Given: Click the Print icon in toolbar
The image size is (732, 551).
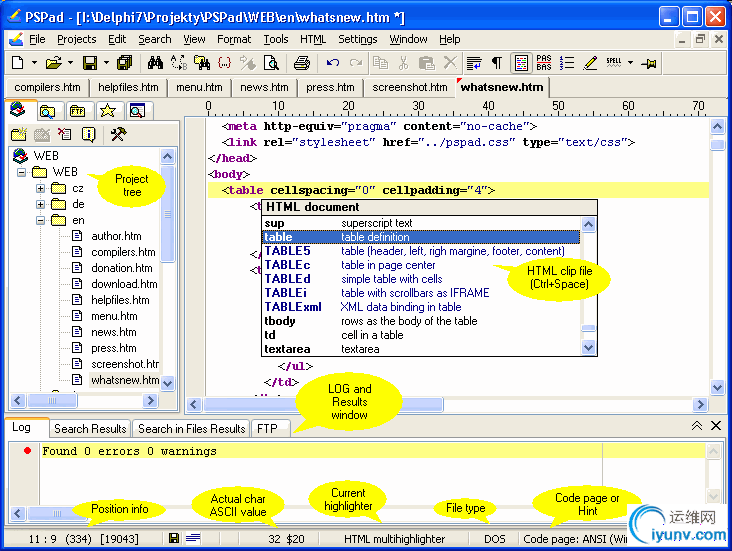Looking at the screenshot, I should pos(301,63).
